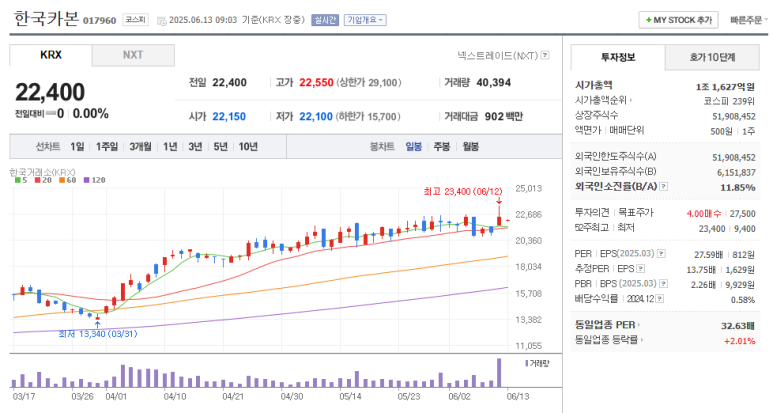773x413 pixels.
Task: Click the purple 120-day moving average legend swatch
Action: pos(86,180)
